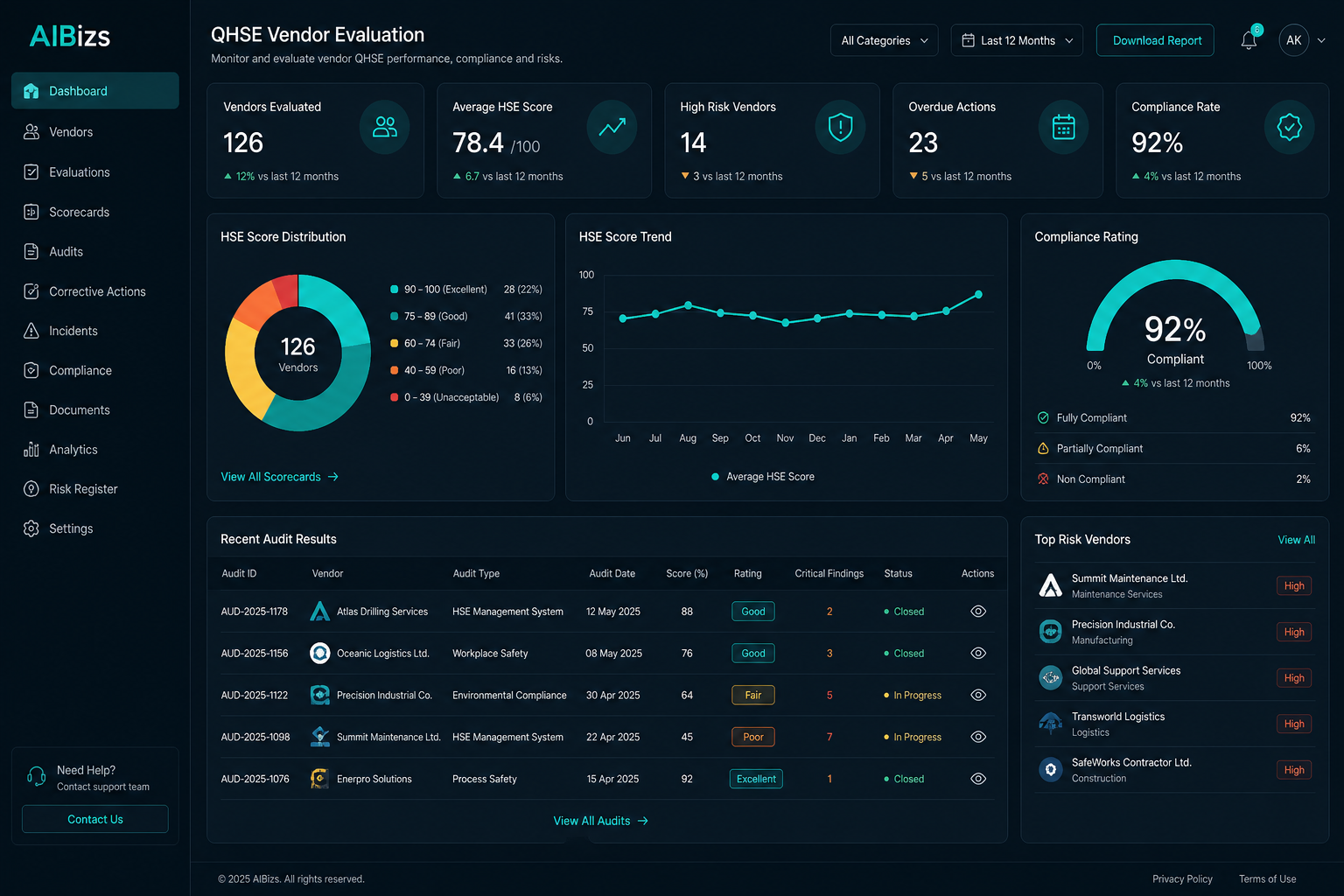Click the Critical Findings column header
Image resolution: width=1344 pixels, height=896 pixels.
pos(829,574)
